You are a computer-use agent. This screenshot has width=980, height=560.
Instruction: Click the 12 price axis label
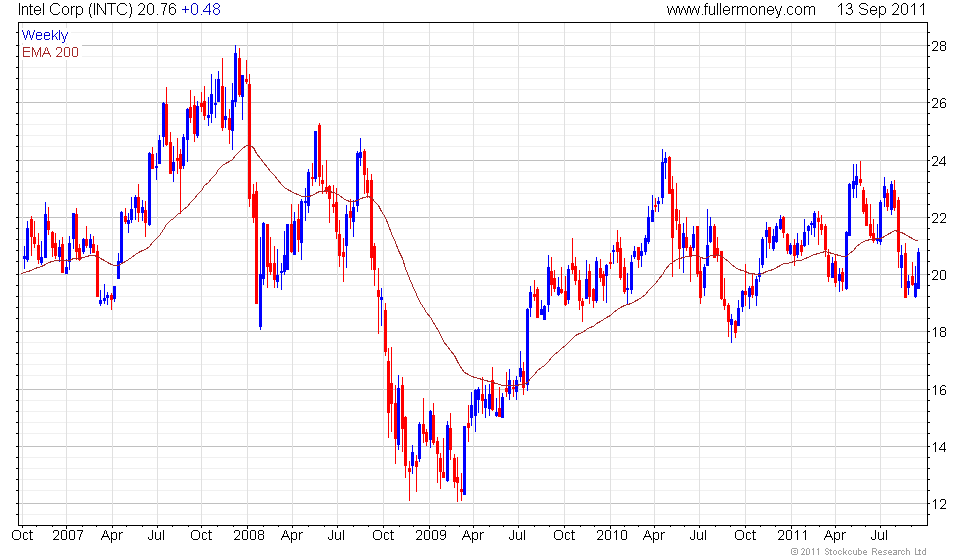tap(939, 504)
